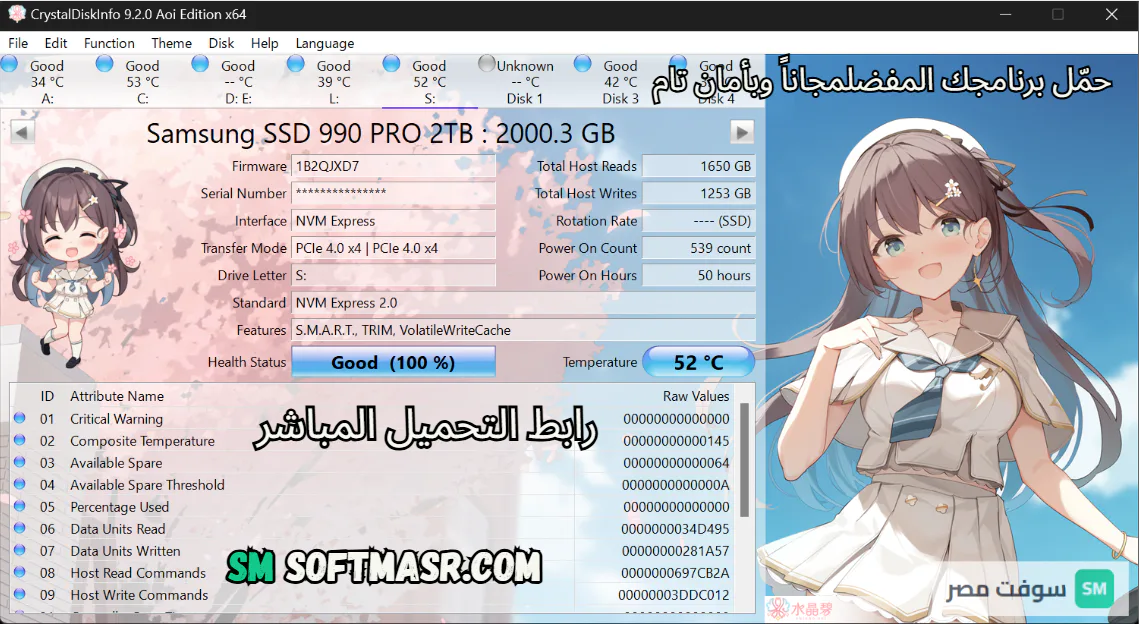Select the Disk 3 status orb

tap(583, 64)
